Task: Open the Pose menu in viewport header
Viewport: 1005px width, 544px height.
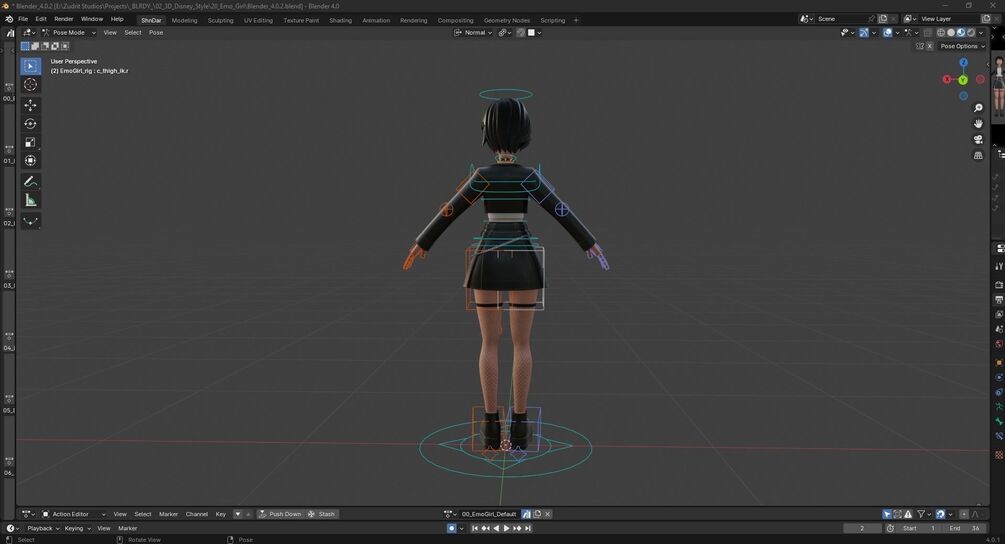Action: click(x=156, y=33)
